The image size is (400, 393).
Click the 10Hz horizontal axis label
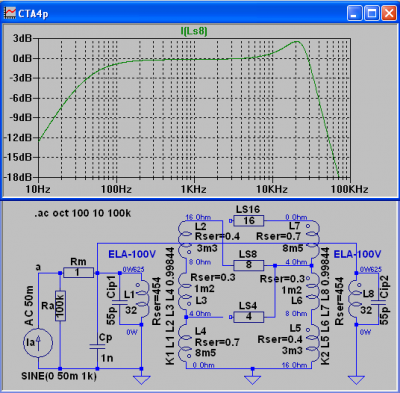(x=38, y=190)
